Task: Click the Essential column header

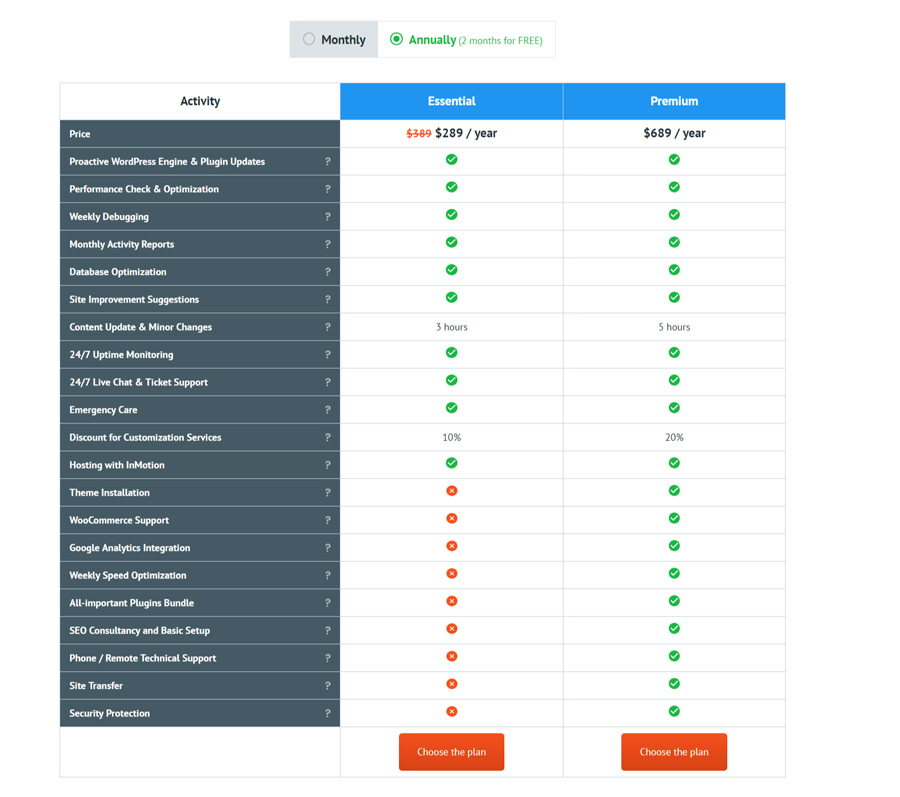Action: click(x=451, y=101)
